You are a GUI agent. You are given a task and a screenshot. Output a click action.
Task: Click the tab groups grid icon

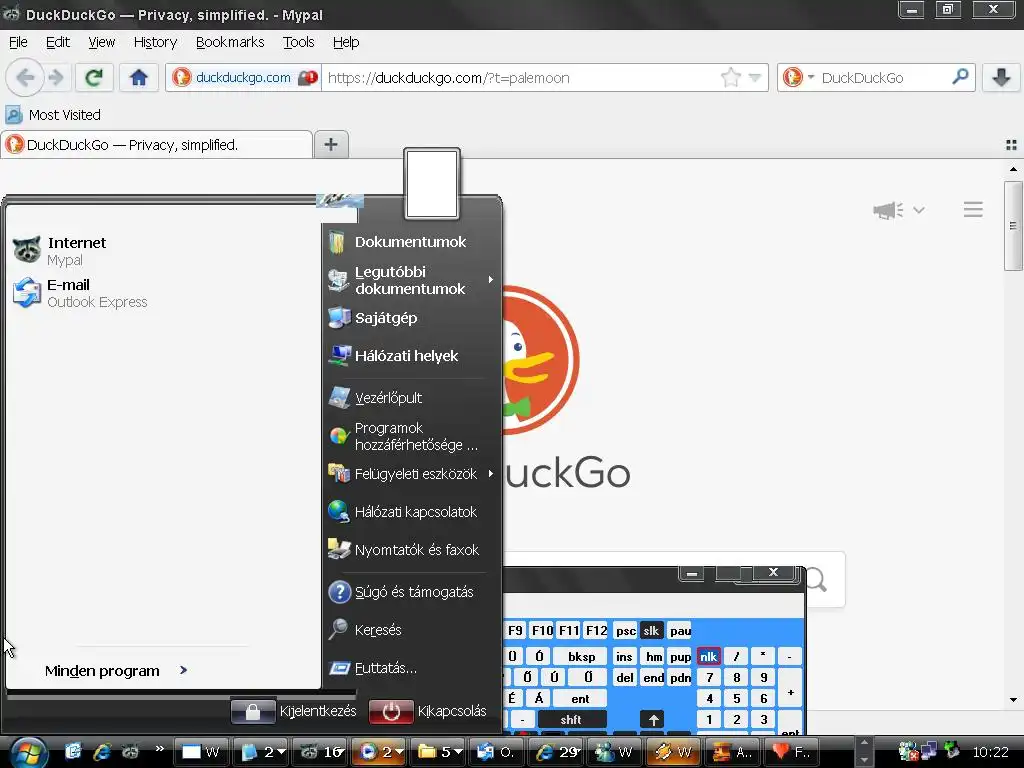[x=1011, y=145]
